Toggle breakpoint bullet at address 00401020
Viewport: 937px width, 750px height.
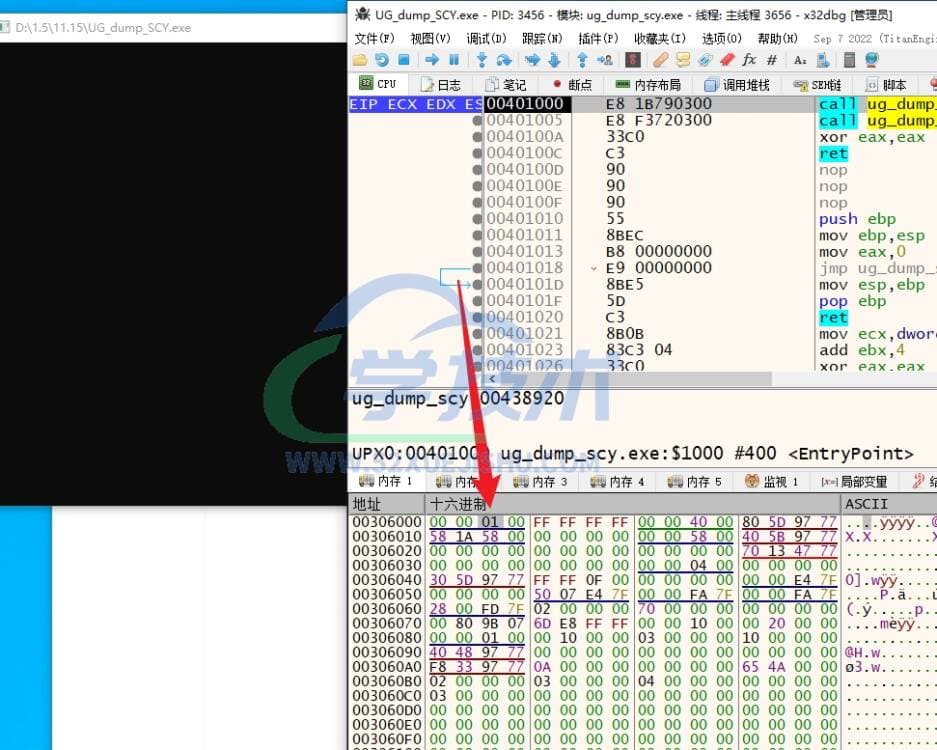point(477,317)
